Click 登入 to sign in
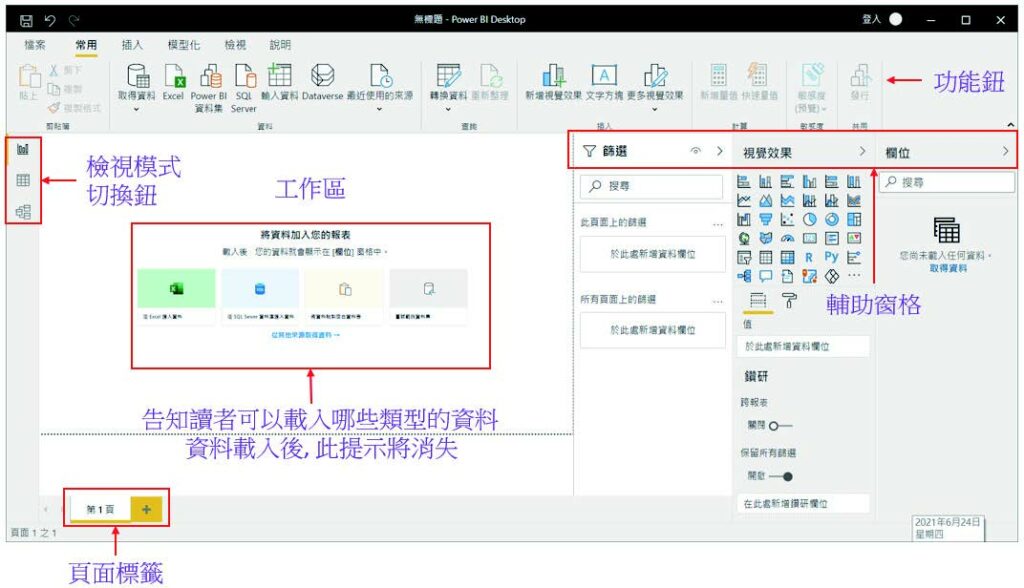1024x588 pixels. click(x=871, y=19)
